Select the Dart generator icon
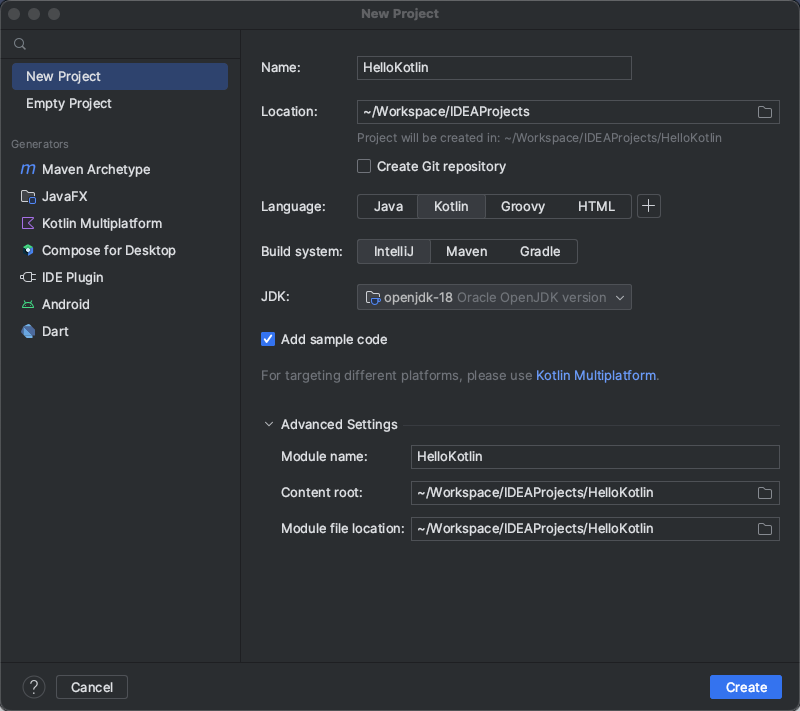 coord(28,332)
